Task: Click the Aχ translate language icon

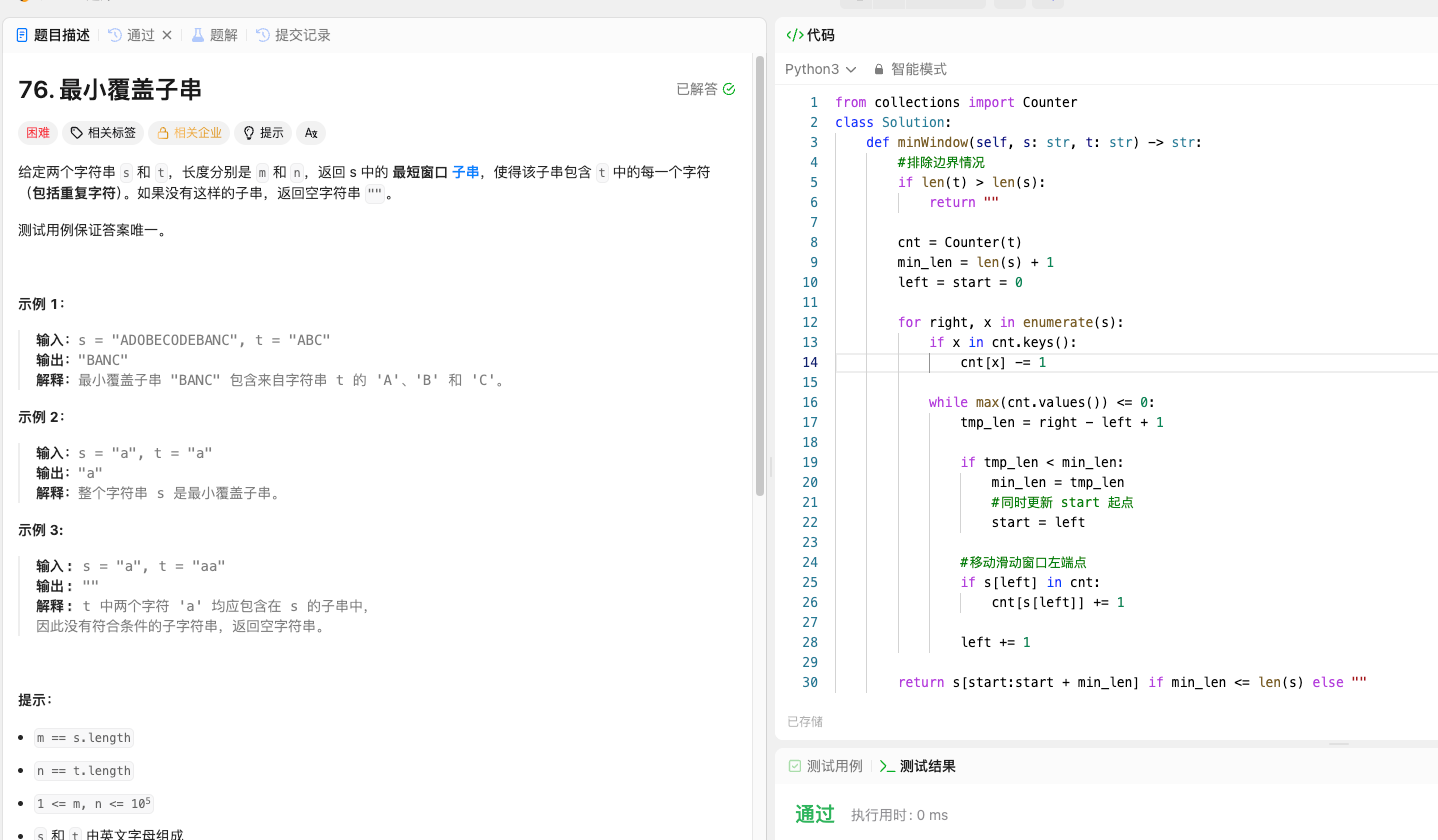Action: [x=311, y=133]
